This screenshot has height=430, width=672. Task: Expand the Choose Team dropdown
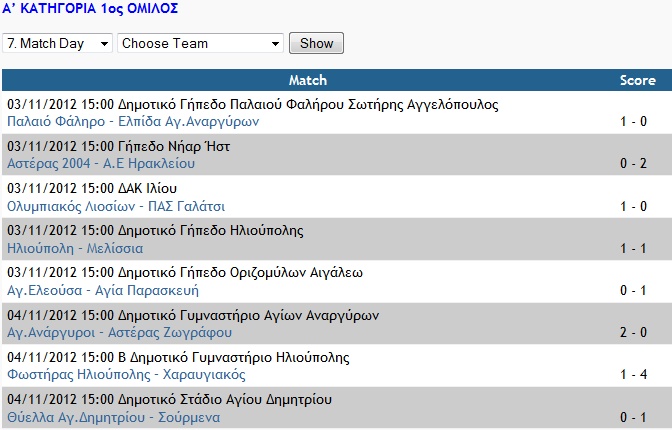[x=201, y=43]
